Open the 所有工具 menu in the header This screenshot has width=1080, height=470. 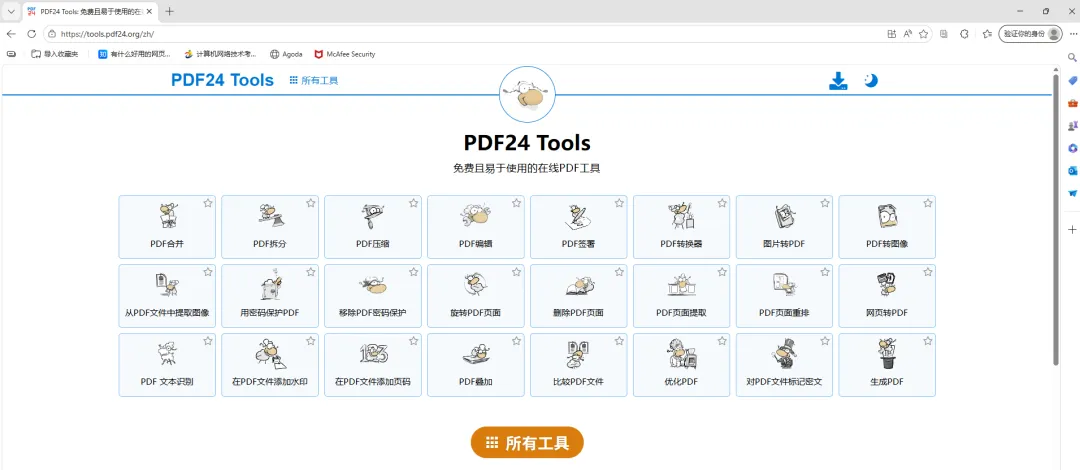pyautogui.click(x=314, y=81)
